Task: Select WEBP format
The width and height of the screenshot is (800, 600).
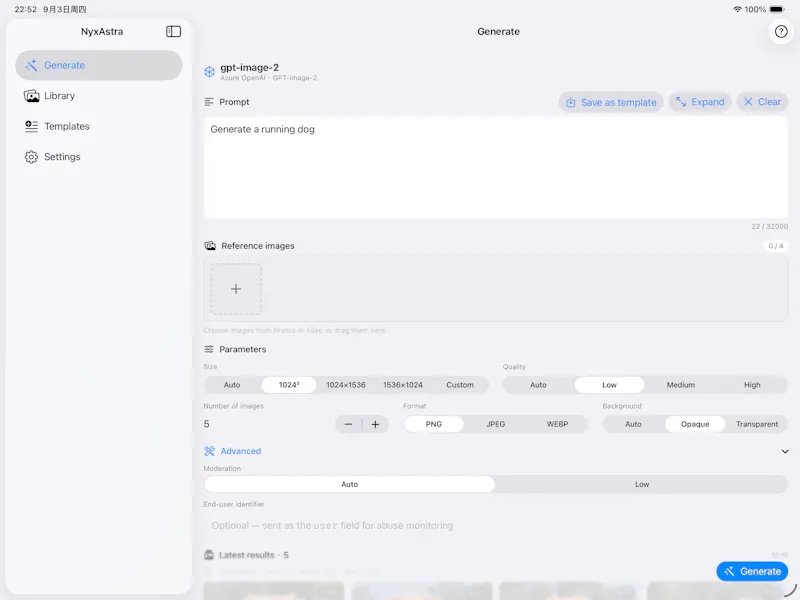Action: tap(557, 424)
